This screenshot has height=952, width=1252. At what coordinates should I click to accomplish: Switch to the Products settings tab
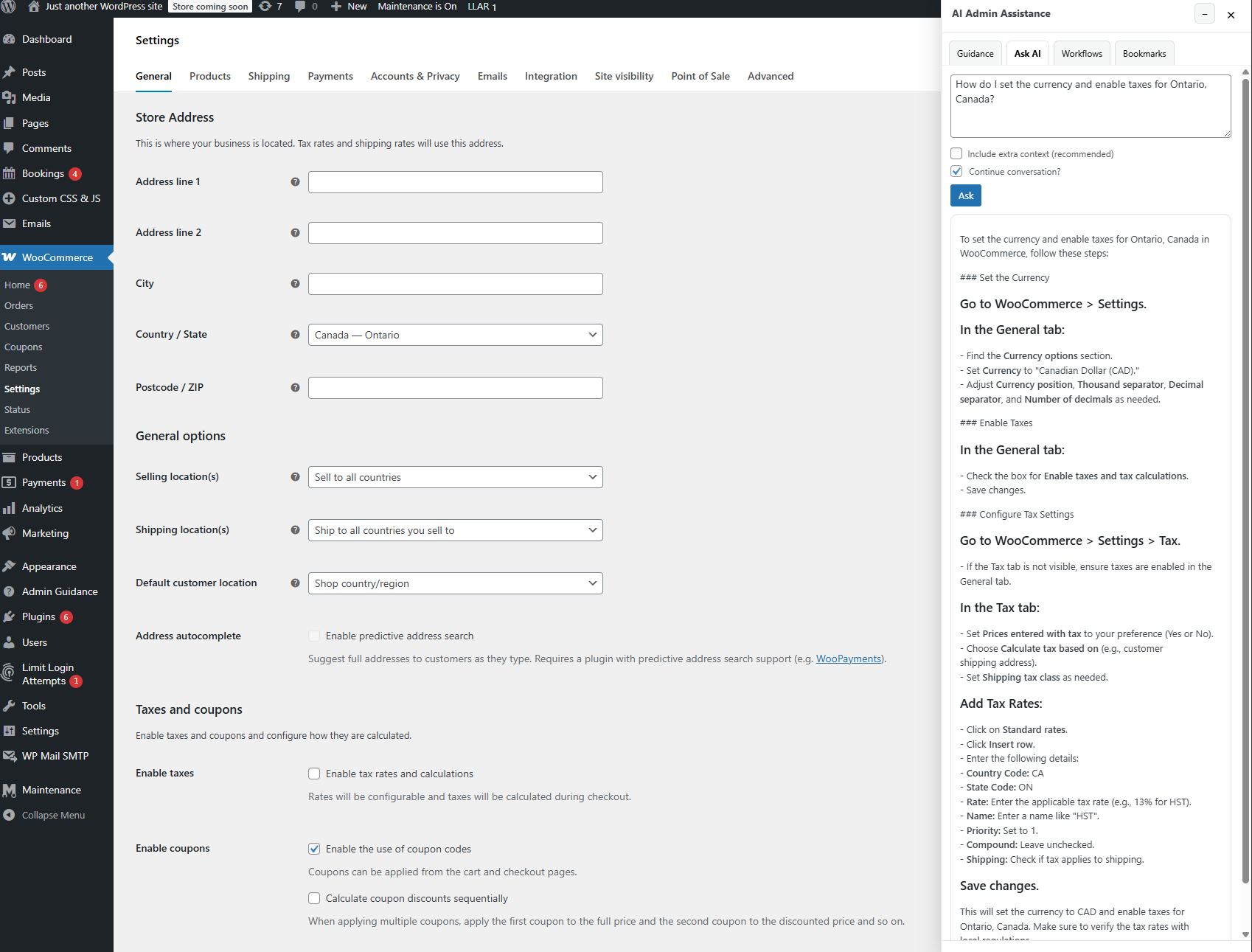pos(210,76)
